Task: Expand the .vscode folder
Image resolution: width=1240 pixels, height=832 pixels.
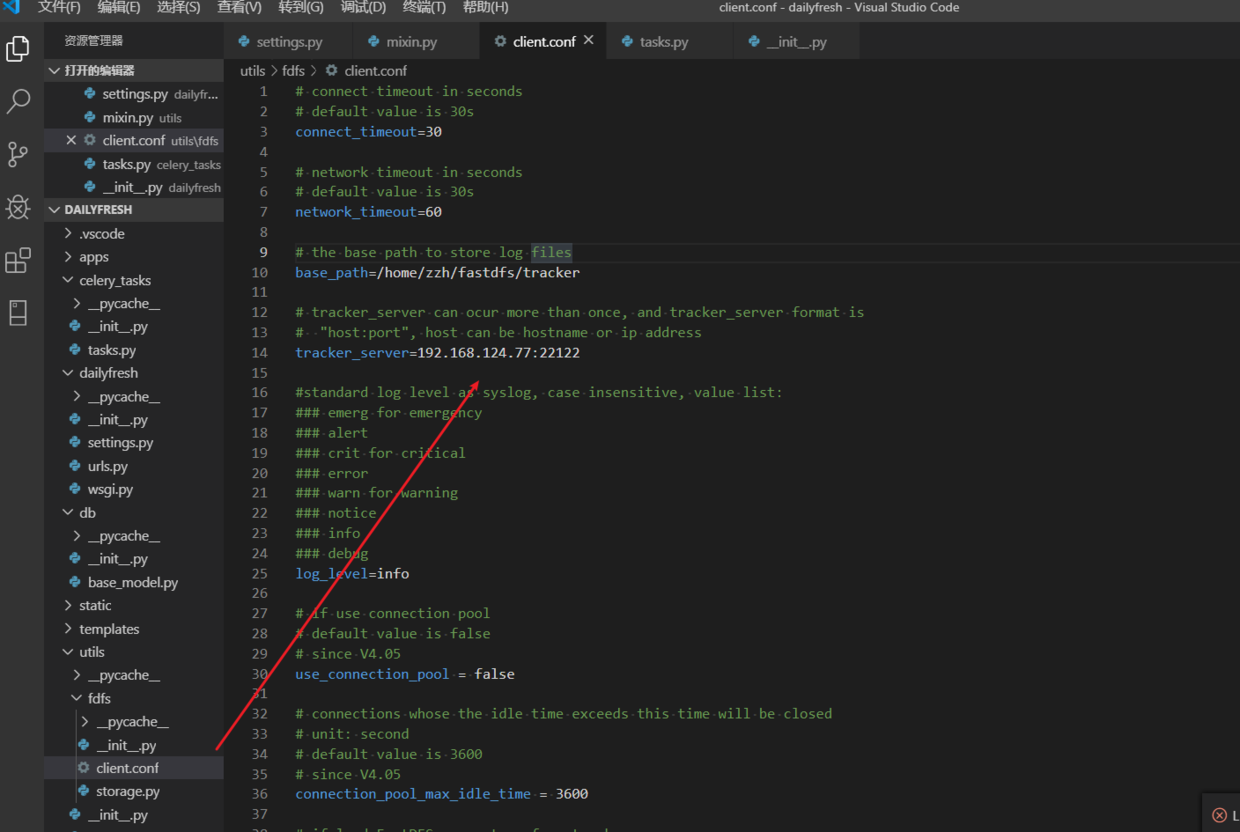Action: (134, 234)
